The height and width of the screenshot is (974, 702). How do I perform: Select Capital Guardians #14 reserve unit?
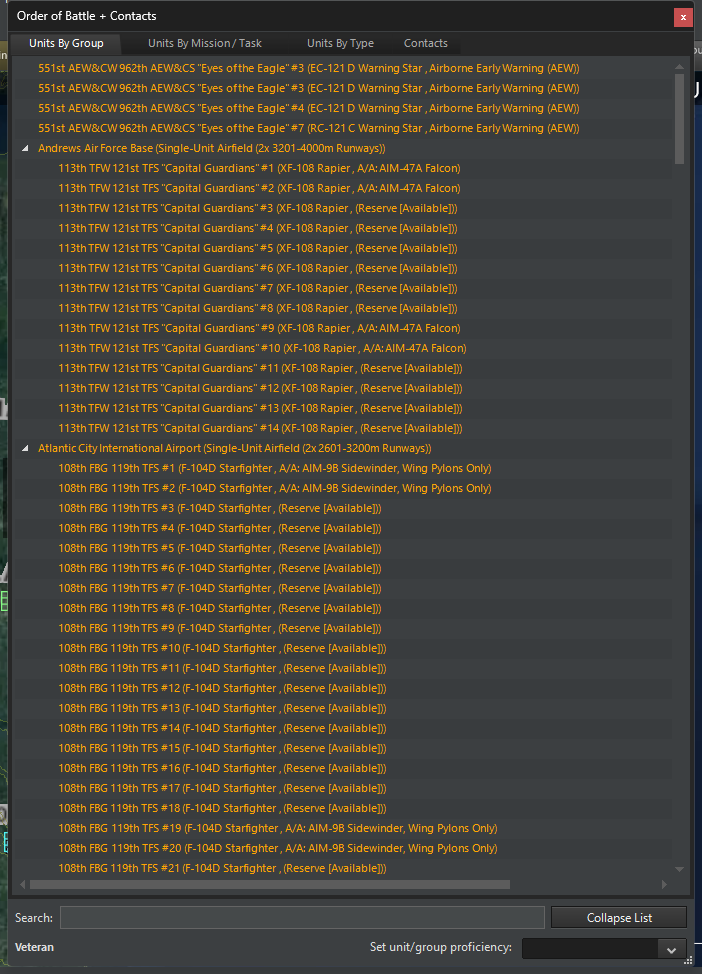tap(260, 428)
